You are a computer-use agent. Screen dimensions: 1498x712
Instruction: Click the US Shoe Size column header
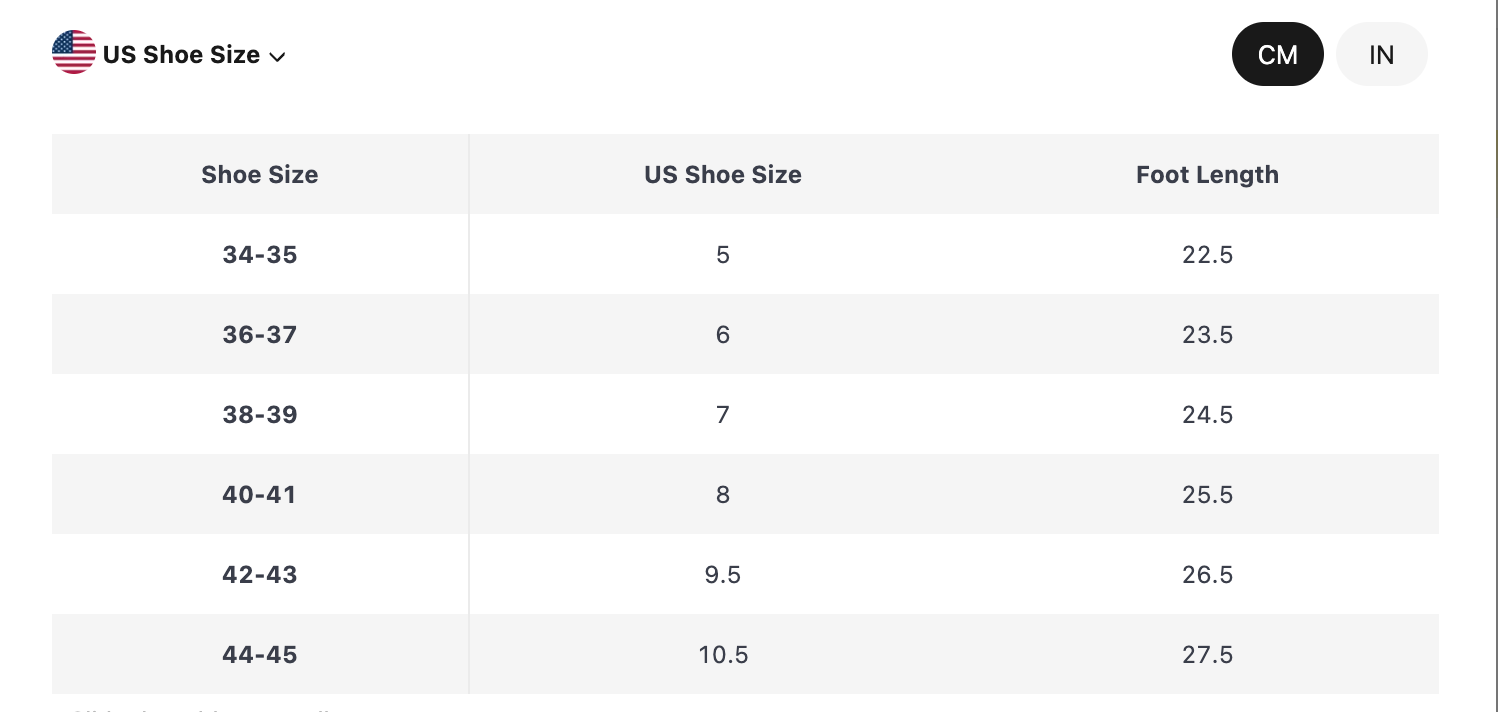click(x=722, y=174)
